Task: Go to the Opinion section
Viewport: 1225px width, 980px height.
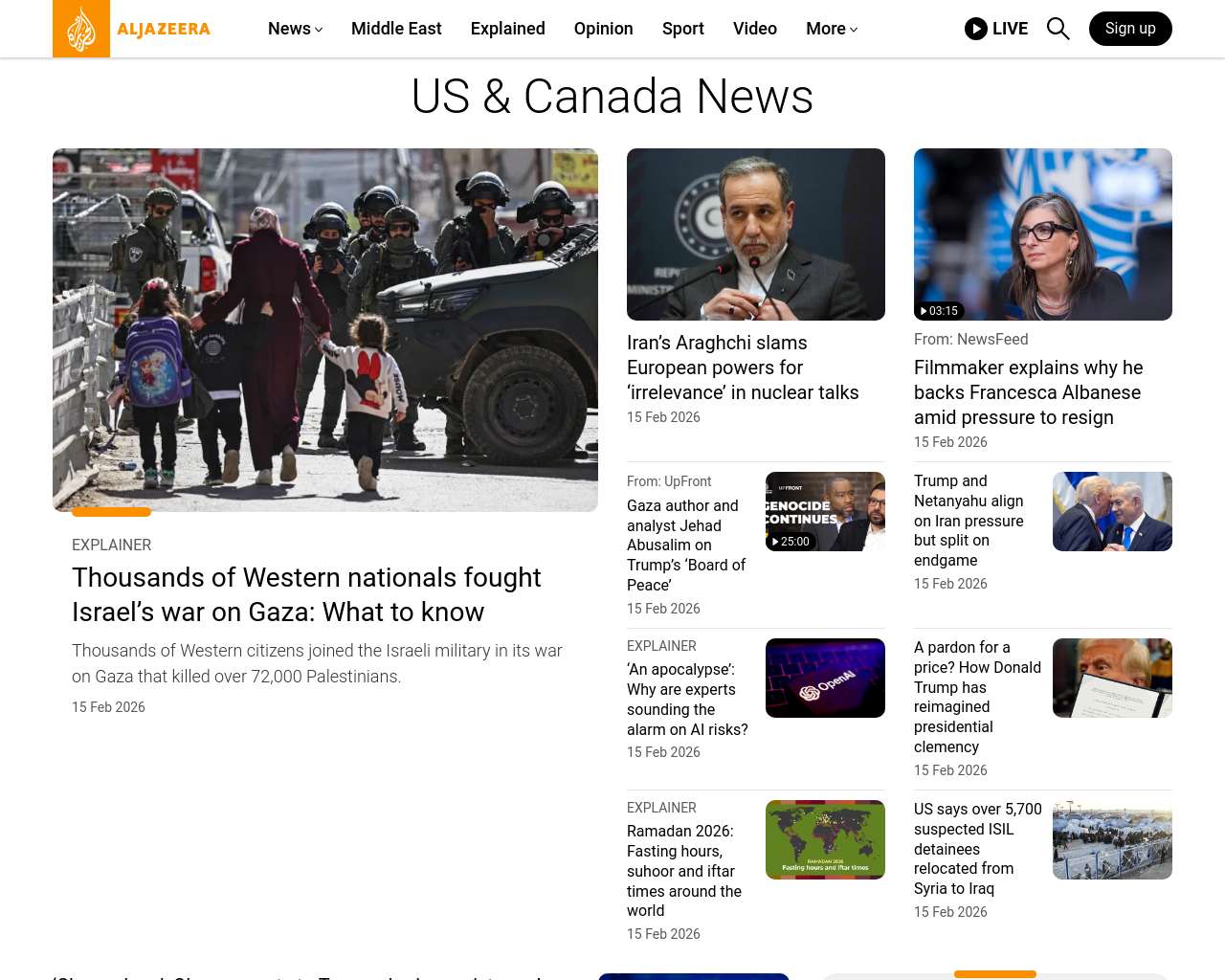Action: (x=603, y=29)
